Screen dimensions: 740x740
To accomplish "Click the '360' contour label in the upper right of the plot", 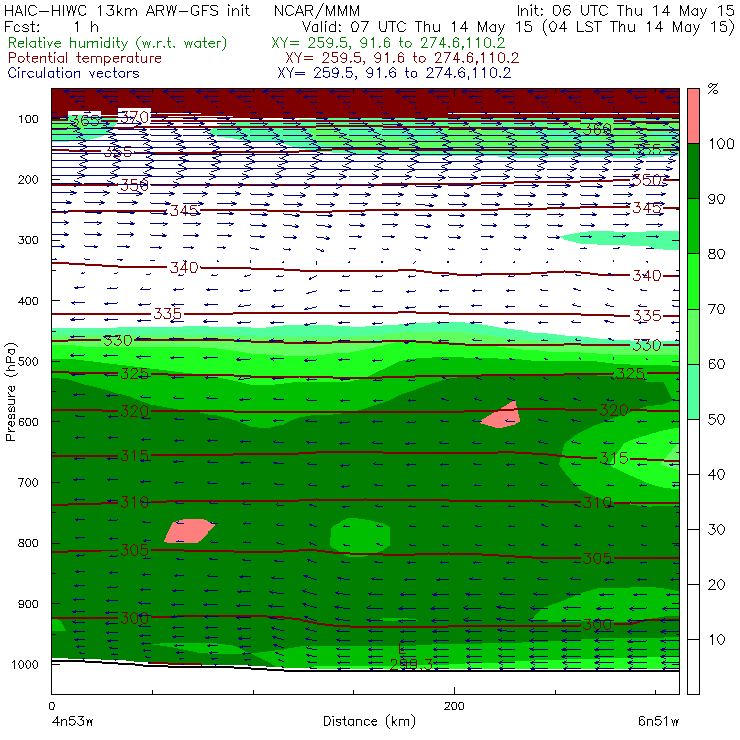I will (597, 128).
